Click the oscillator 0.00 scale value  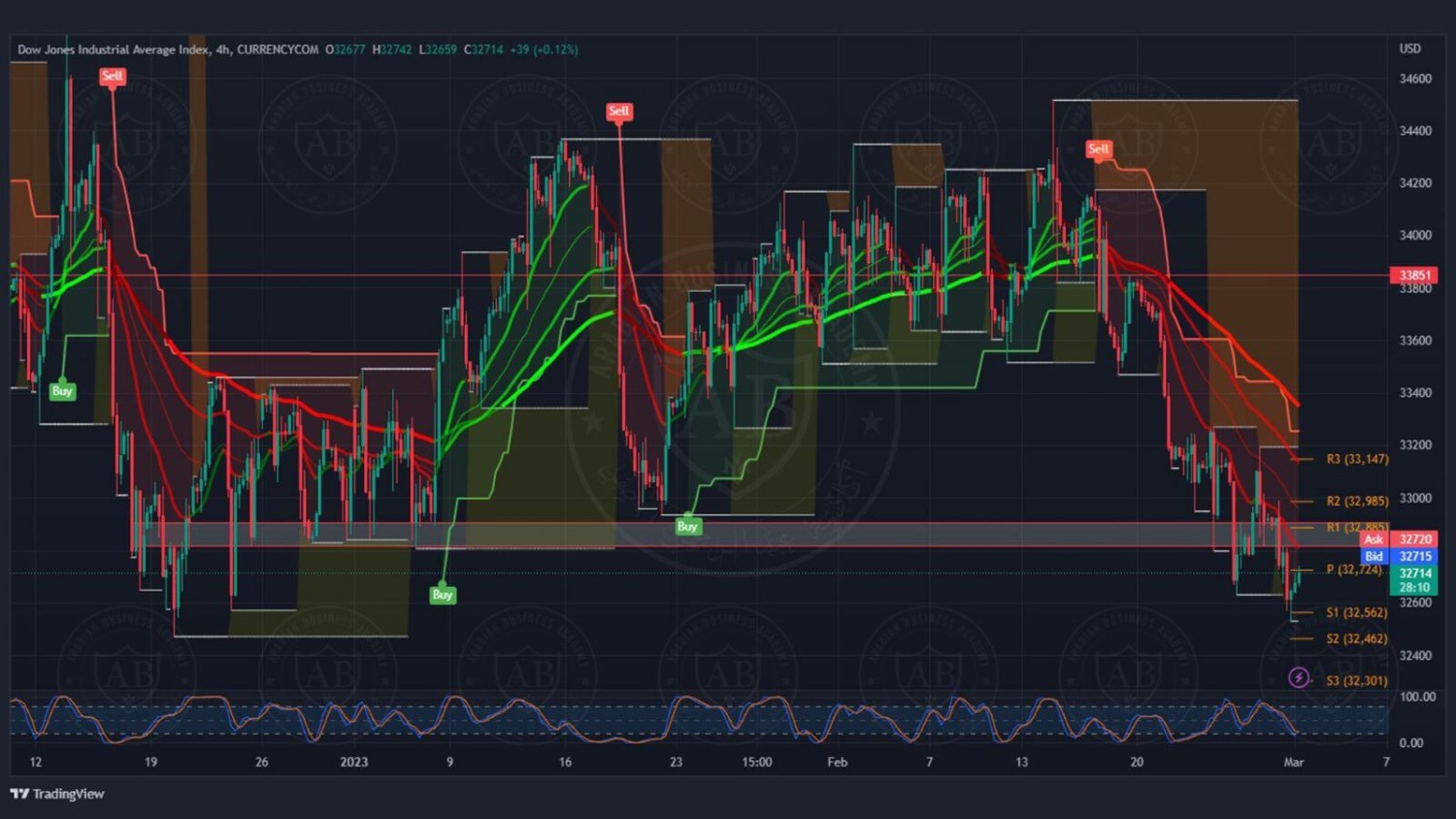(1410, 743)
